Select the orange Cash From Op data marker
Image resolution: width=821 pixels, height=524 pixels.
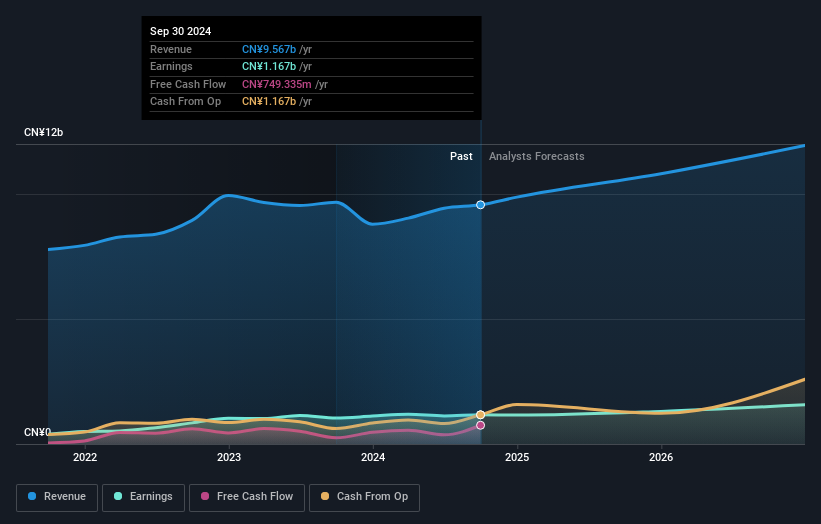tap(480, 415)
